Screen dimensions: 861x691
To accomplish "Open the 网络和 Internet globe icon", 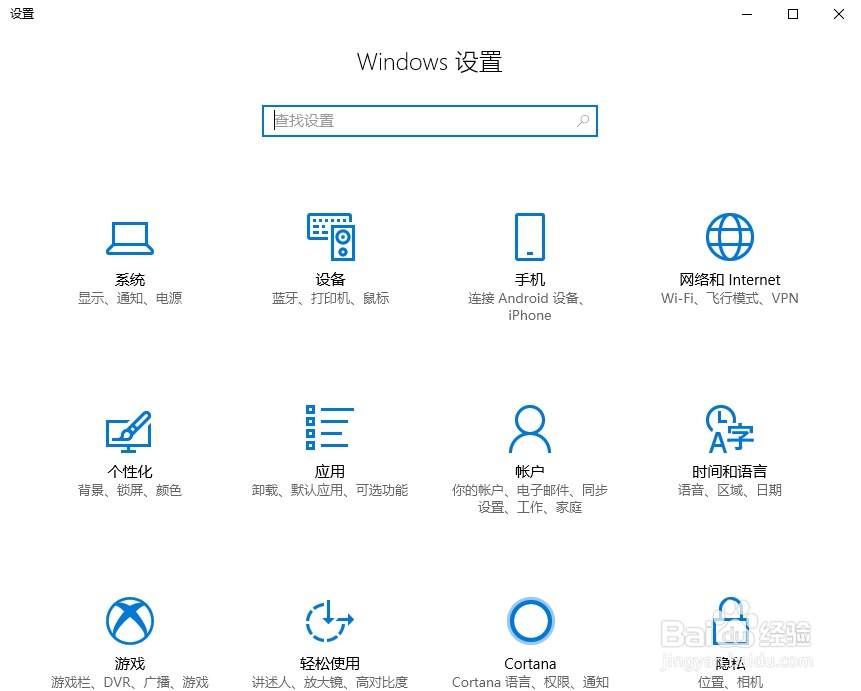I will click(x=729, y=237).
